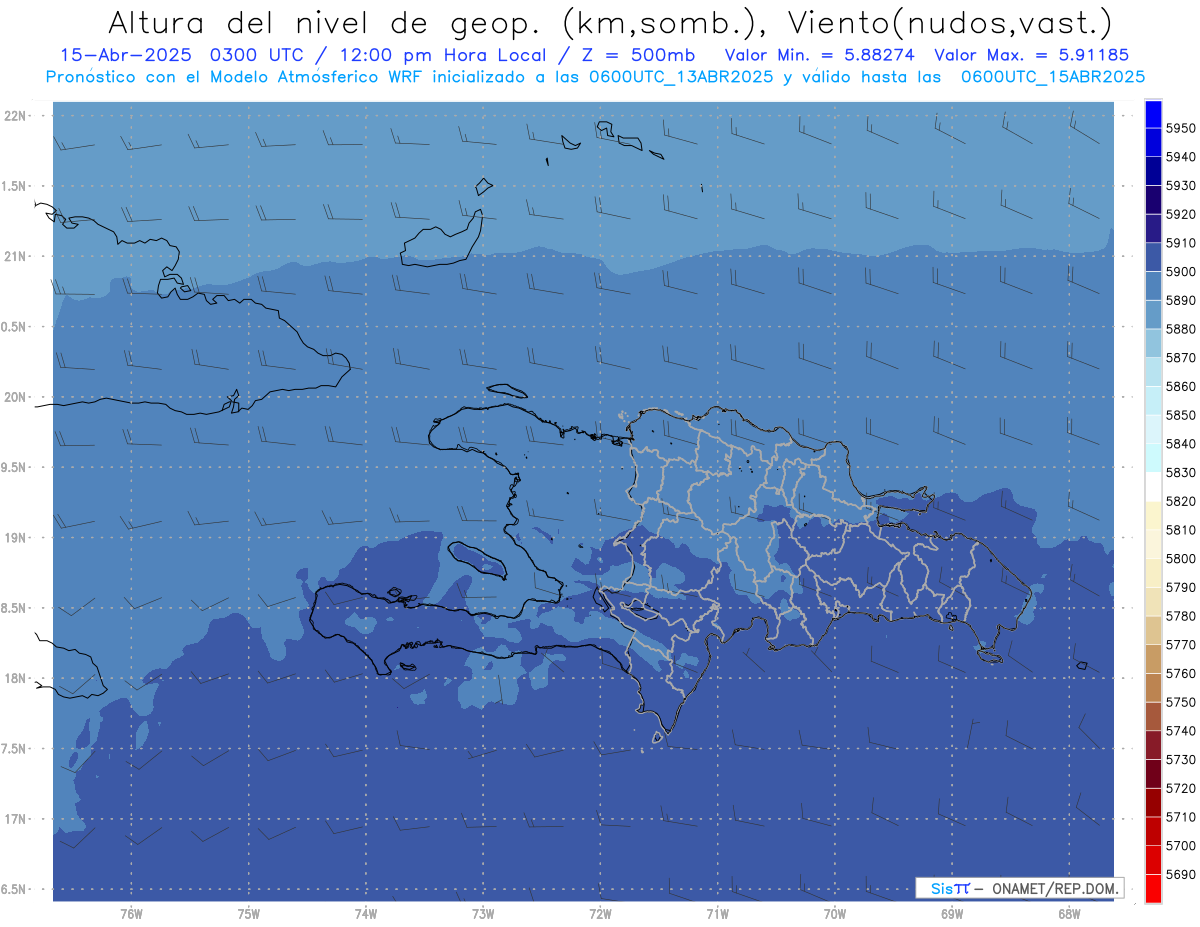This screenshot has height=927, width=1200.
Task: Click the '76W' longitude label
Action: [131, 914]
